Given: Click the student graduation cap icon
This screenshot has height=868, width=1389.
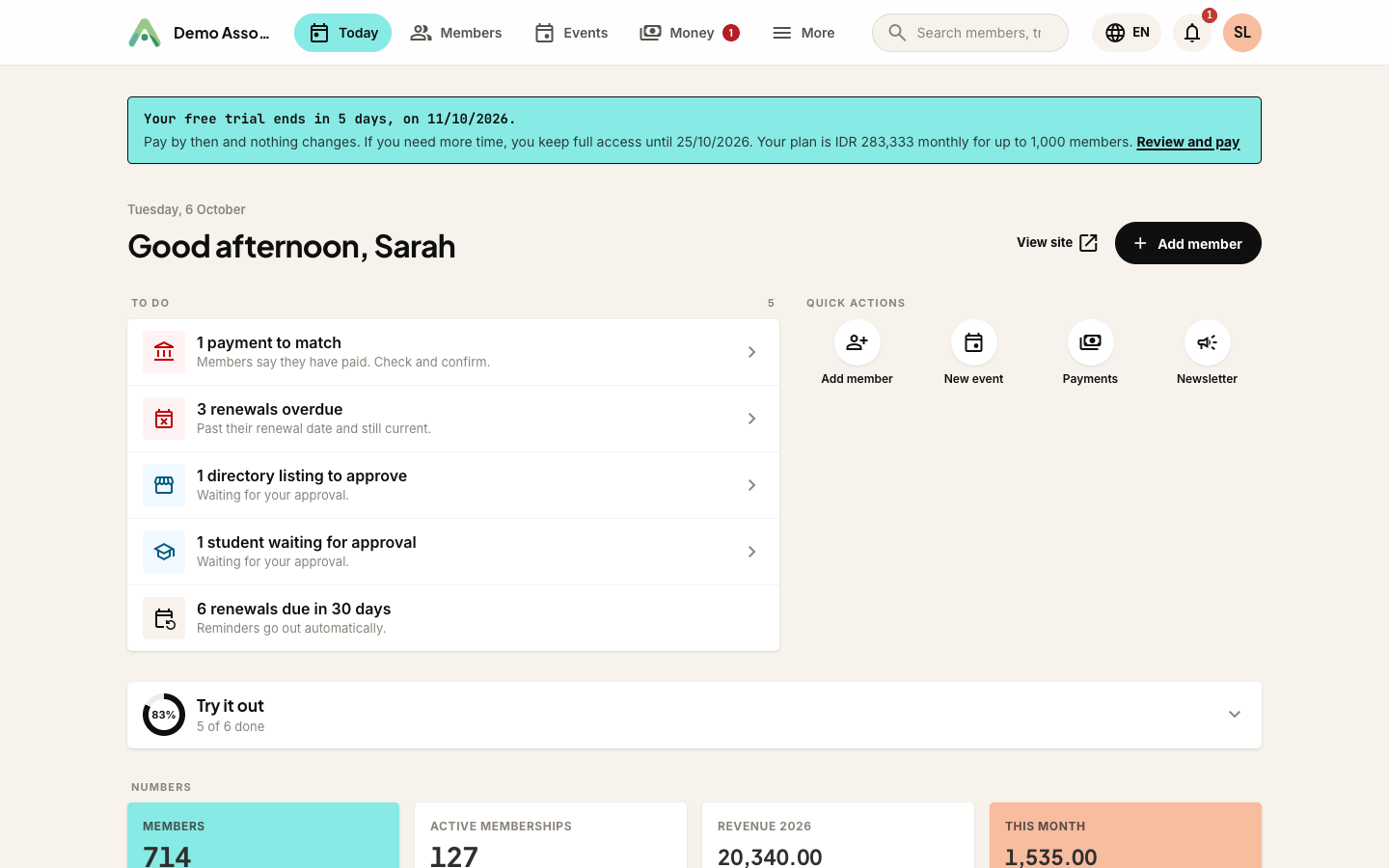Looking at the screenshot, I should 164,552.
